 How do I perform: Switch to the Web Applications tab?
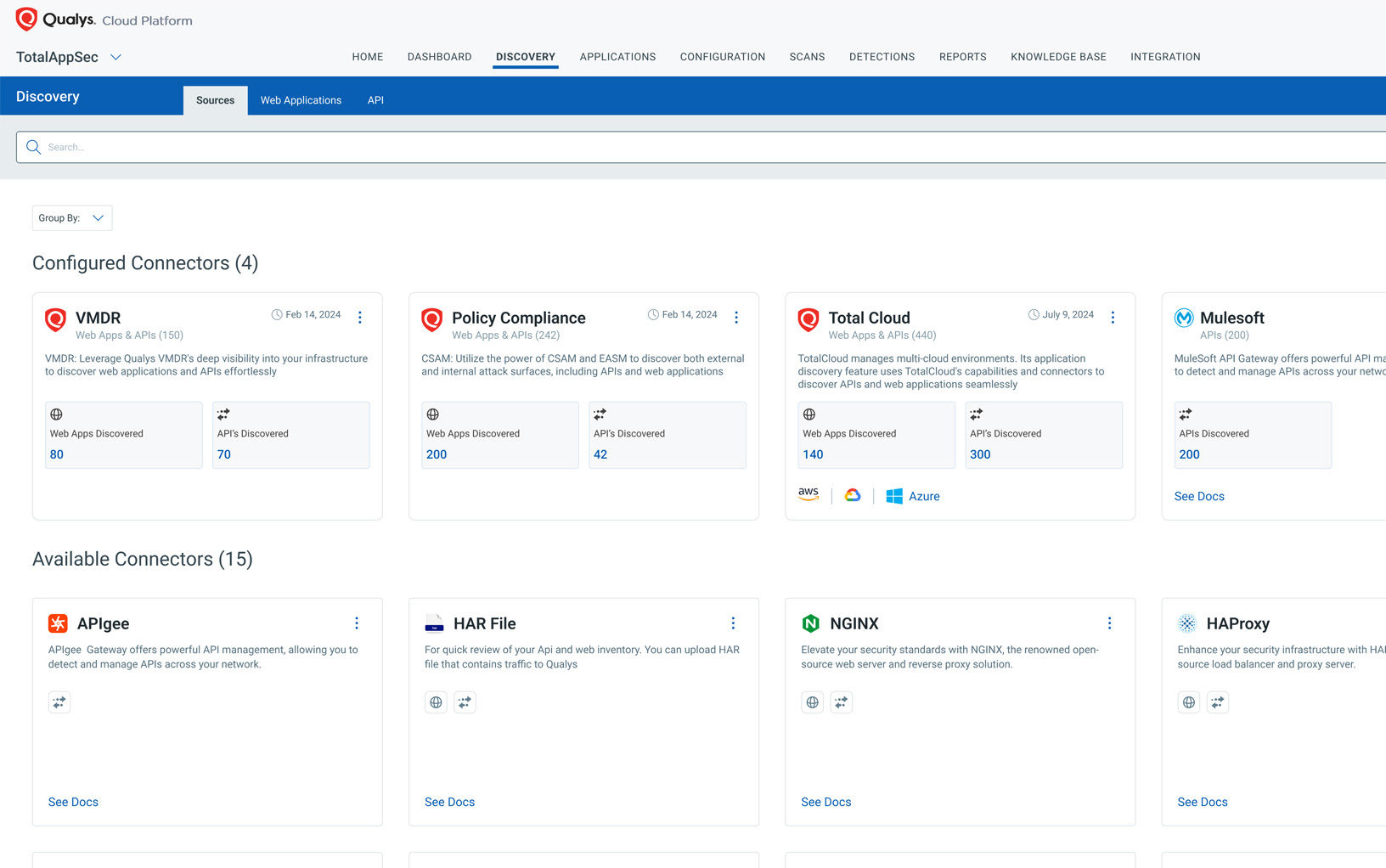pyautogui.click(x=301, y=100)
